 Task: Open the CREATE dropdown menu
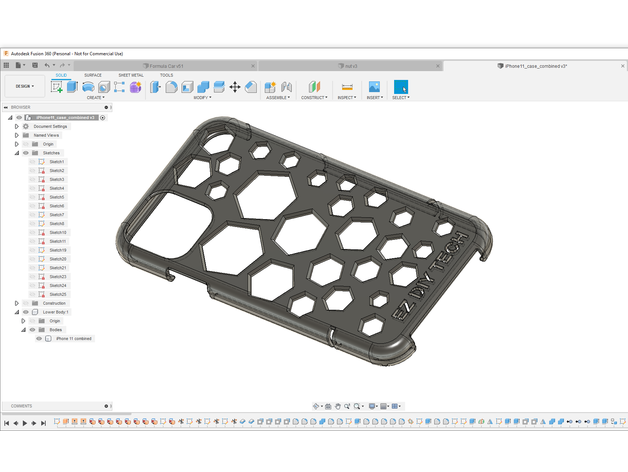[x=96, y=97]
